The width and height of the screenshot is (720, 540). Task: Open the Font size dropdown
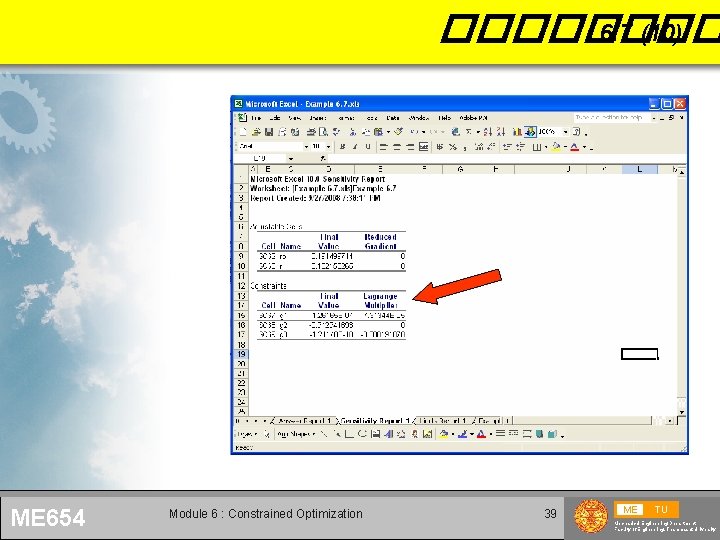(x=328, y=146)
